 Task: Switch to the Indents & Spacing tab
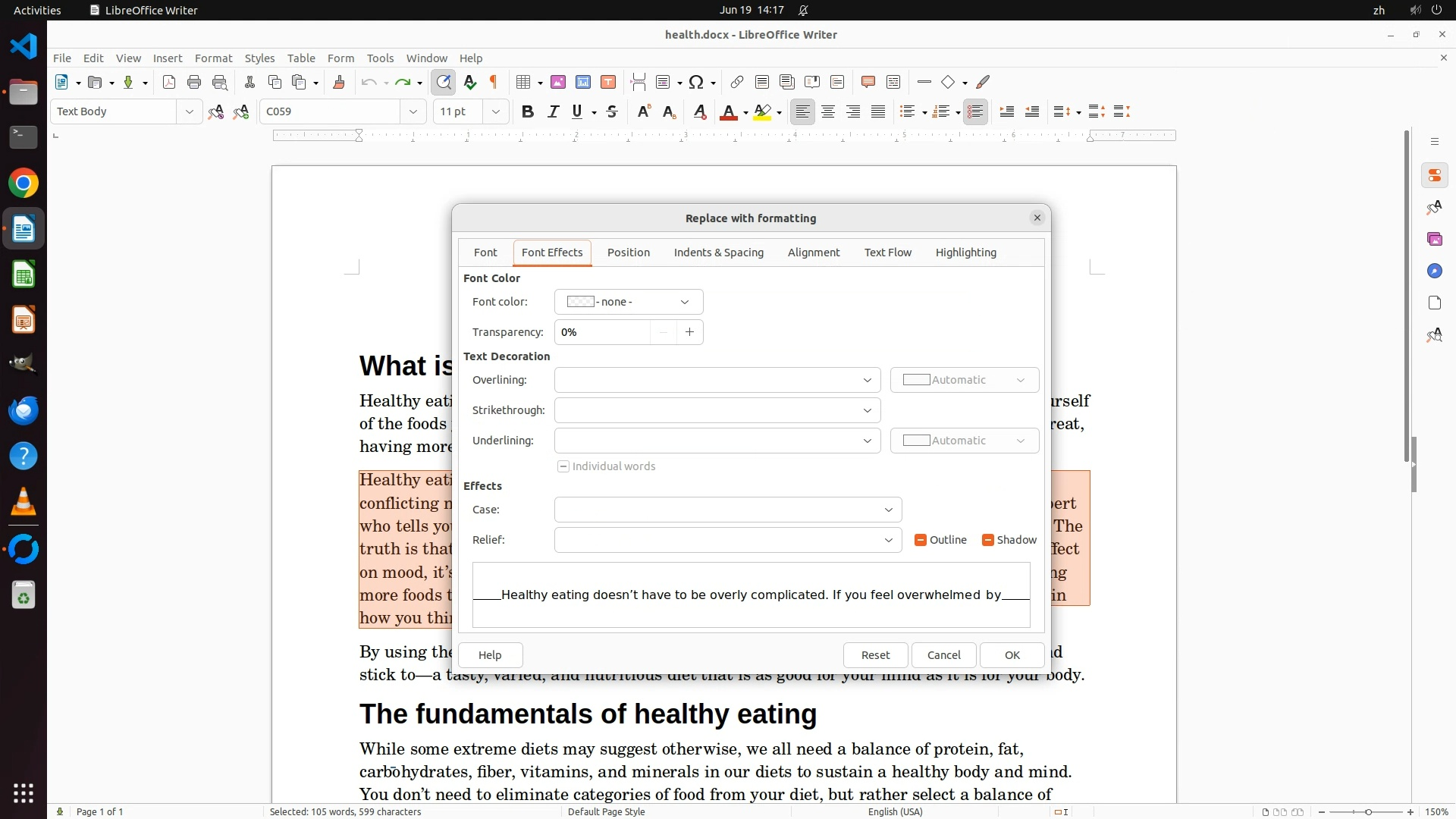[x=718, y=253]
